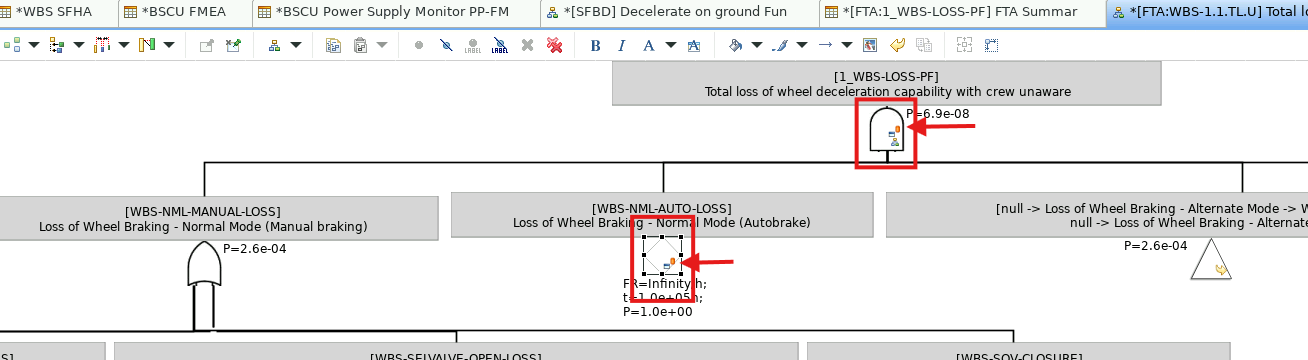Click the copy appearance icon
Image resolution: width=1308 pixels, height=360 pixels.
click(924, 45)
